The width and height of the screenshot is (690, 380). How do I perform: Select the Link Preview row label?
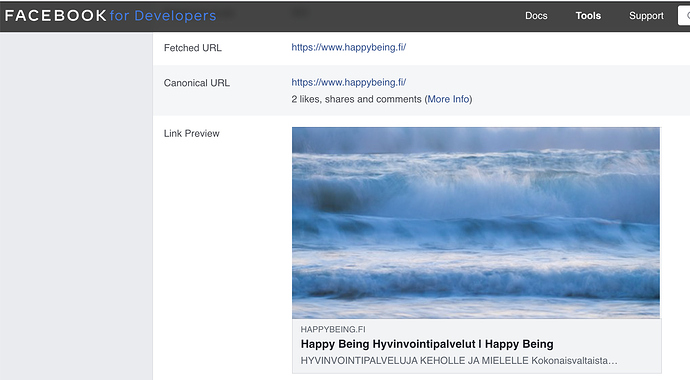coord(191,134)
